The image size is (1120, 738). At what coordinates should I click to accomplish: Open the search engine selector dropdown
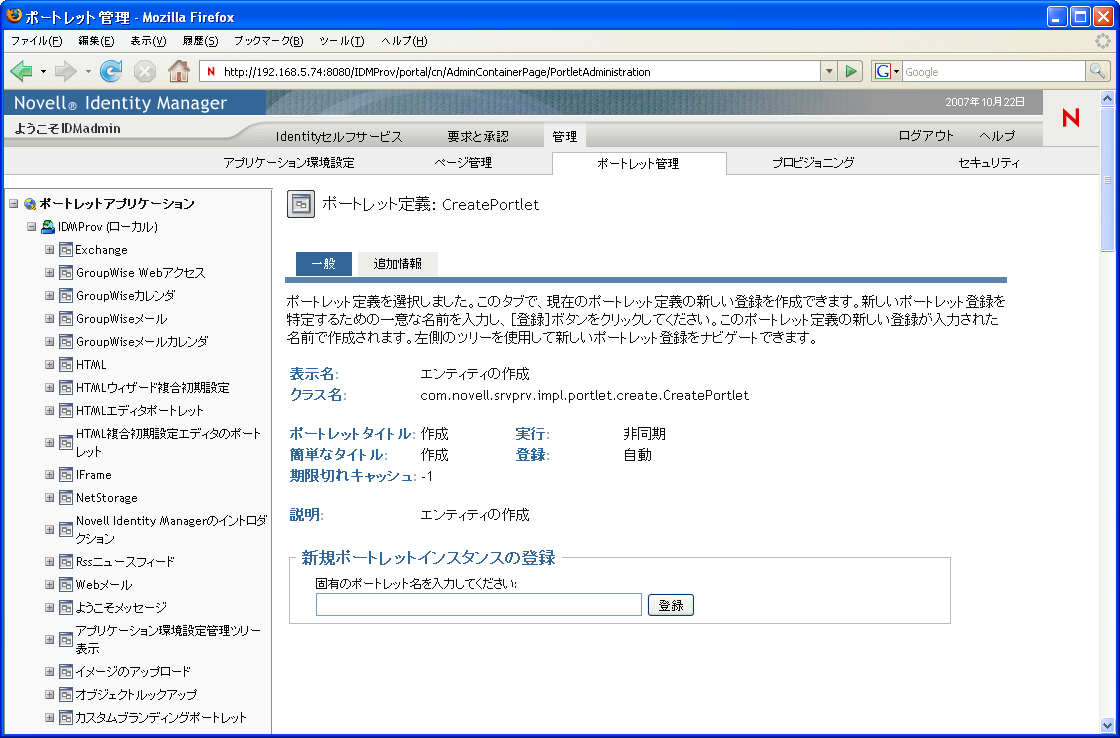(x=896, y=71)
